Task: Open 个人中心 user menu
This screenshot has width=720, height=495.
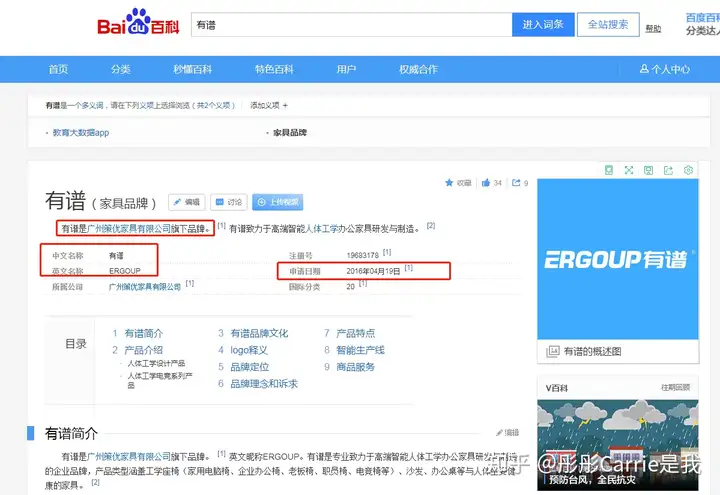Action: pyautogui.click(x=665, y=69)
